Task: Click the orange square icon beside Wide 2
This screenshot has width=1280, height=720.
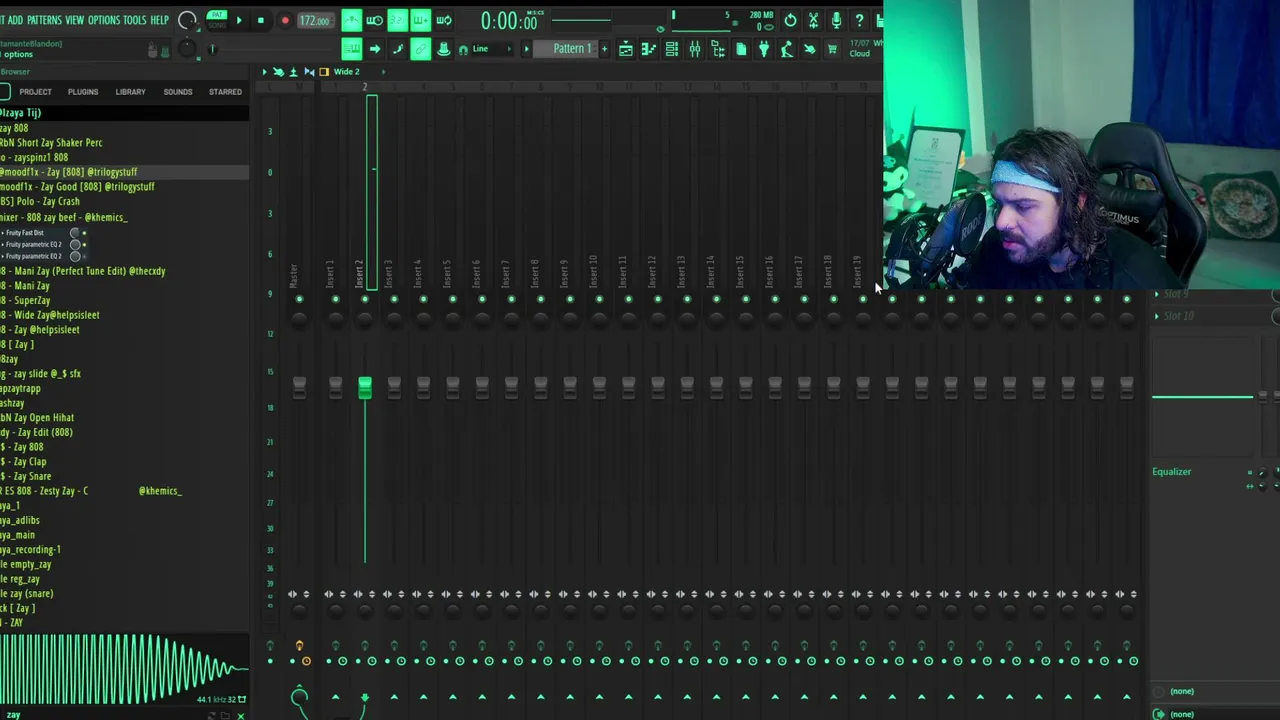Action: 324,72
